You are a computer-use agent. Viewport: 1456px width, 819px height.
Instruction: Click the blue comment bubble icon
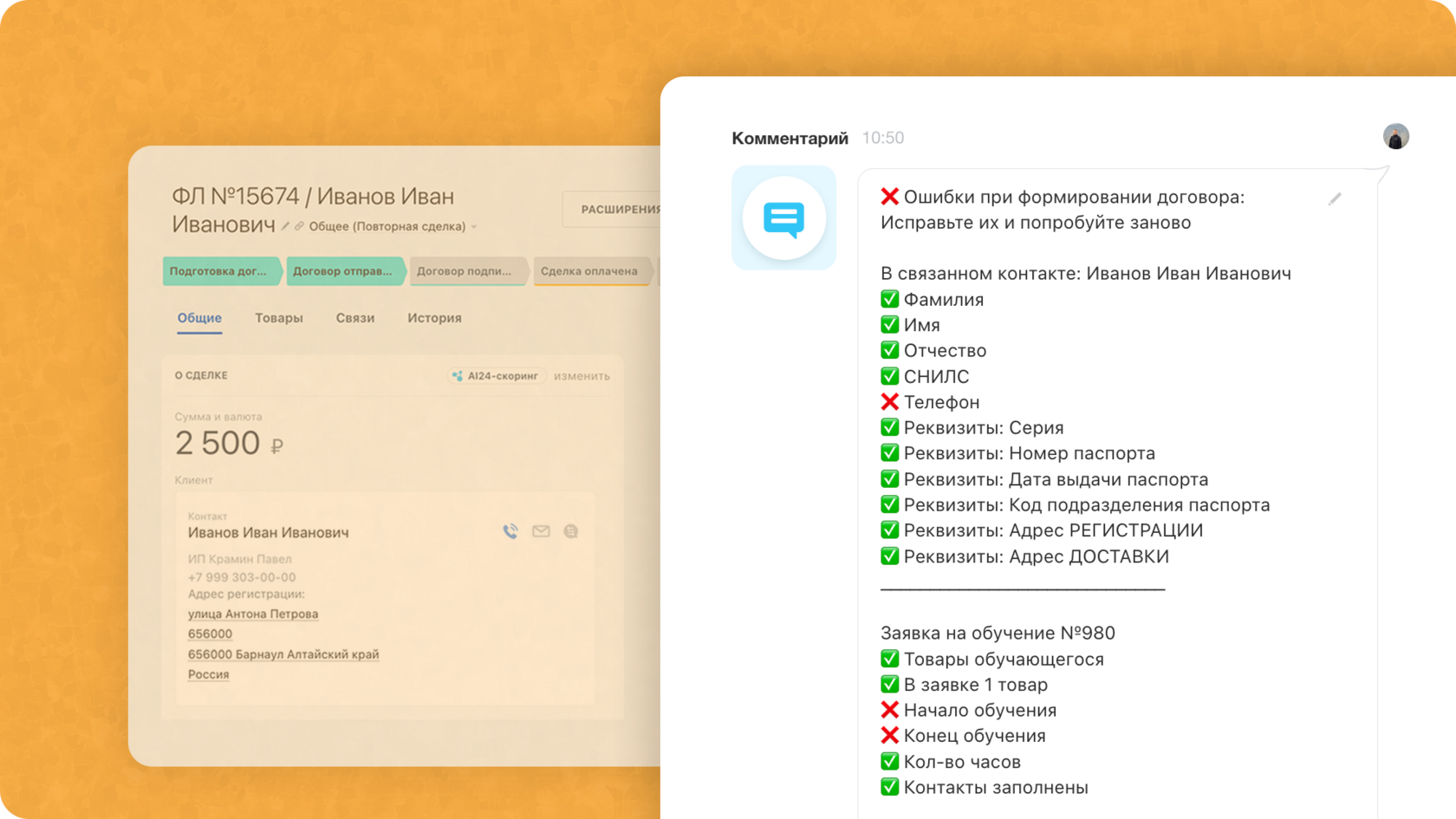tap(783, 218)
